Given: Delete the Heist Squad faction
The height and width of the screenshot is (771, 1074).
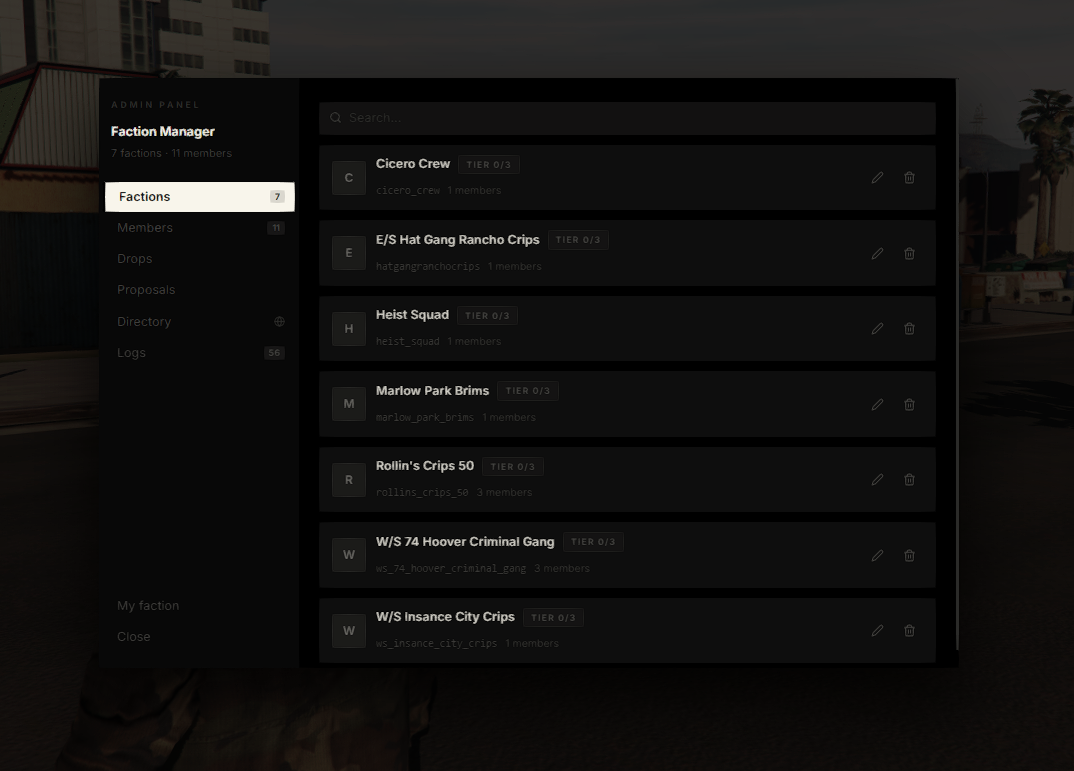Looking at the screenshot, I should point(910,329).
